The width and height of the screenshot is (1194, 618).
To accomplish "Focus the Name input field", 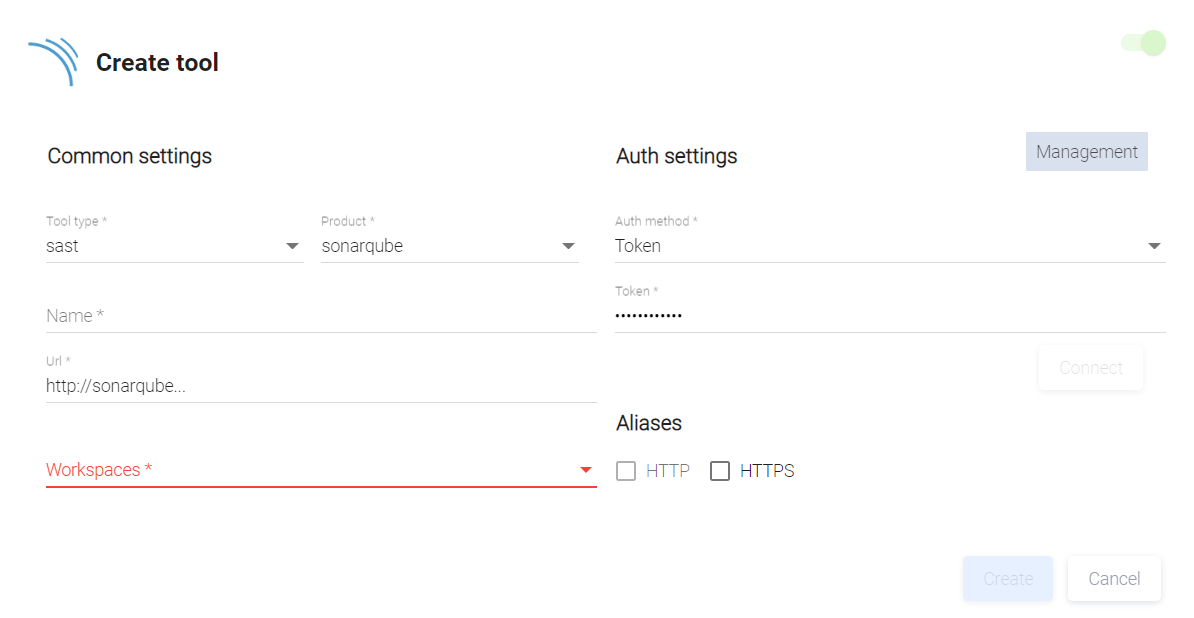I will click(x=320, y=316).
